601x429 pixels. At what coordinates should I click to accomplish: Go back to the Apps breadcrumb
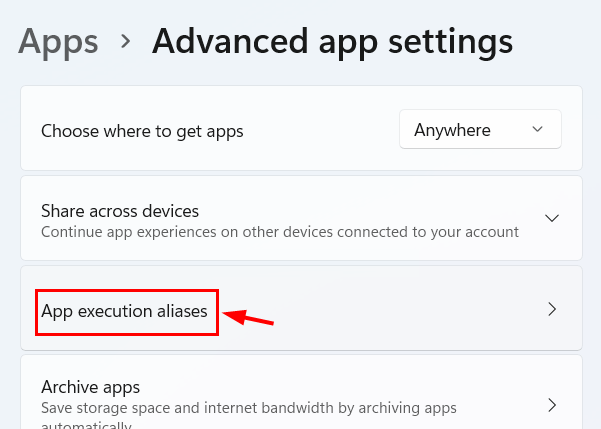click(58, 42)
